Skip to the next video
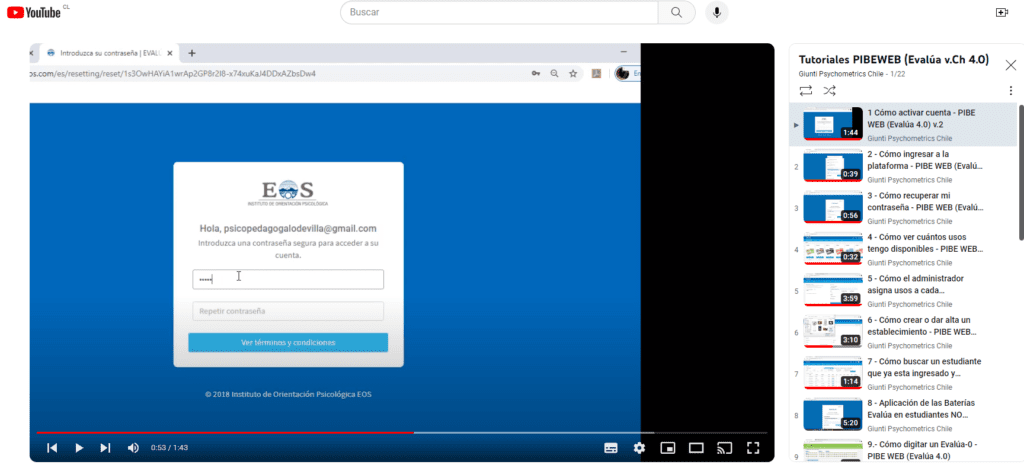1024x468 pixels. (x=105, y=448)
